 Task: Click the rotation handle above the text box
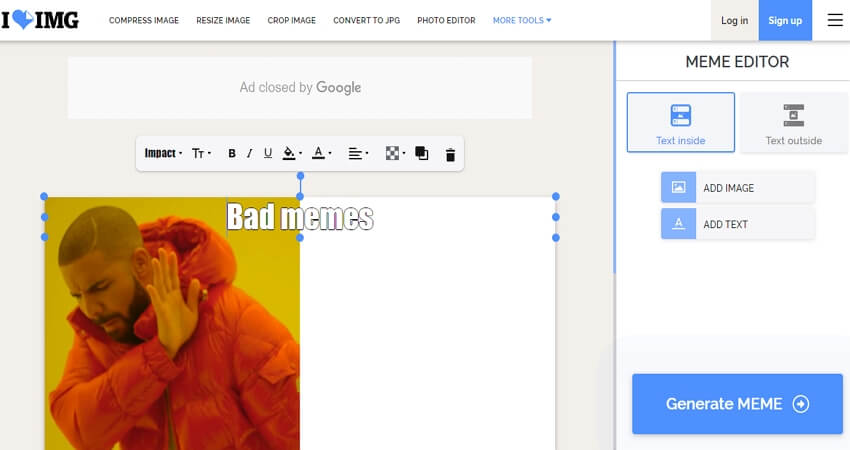click(300, 176)
